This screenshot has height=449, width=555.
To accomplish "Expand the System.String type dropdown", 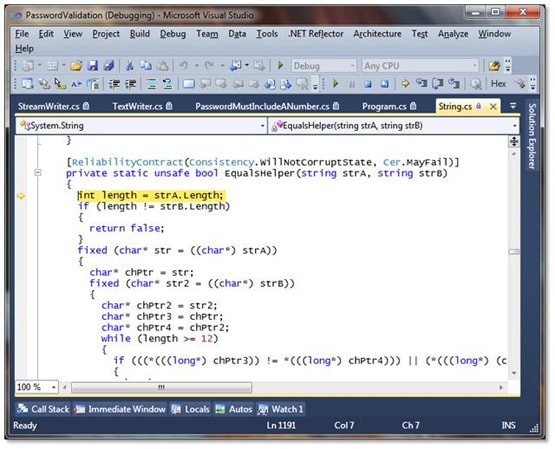I will (x=141, y=126).
